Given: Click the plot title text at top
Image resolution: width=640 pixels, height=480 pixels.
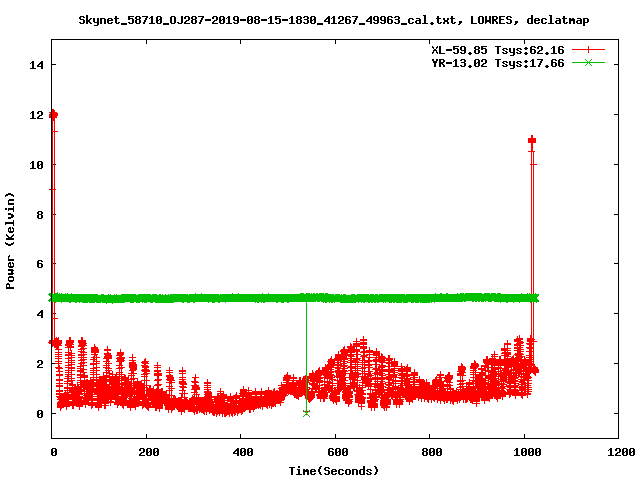Looking at the screenshot, I should click(333, 20).
